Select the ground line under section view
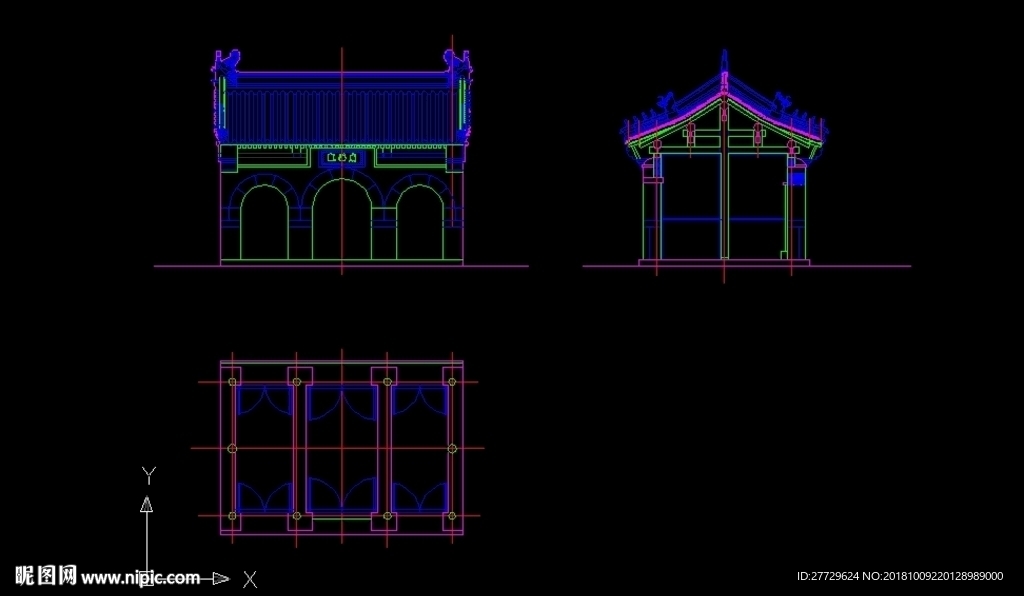Image resolution: width=1024 pixels, height=596 pixels. pyautogui.click(x=746, y=266)
